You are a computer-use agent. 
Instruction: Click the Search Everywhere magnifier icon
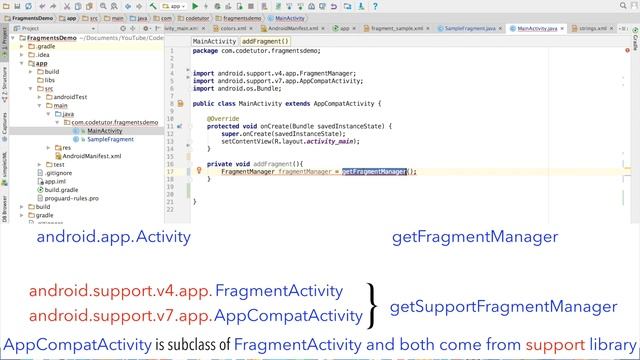[x=623, y=6]
